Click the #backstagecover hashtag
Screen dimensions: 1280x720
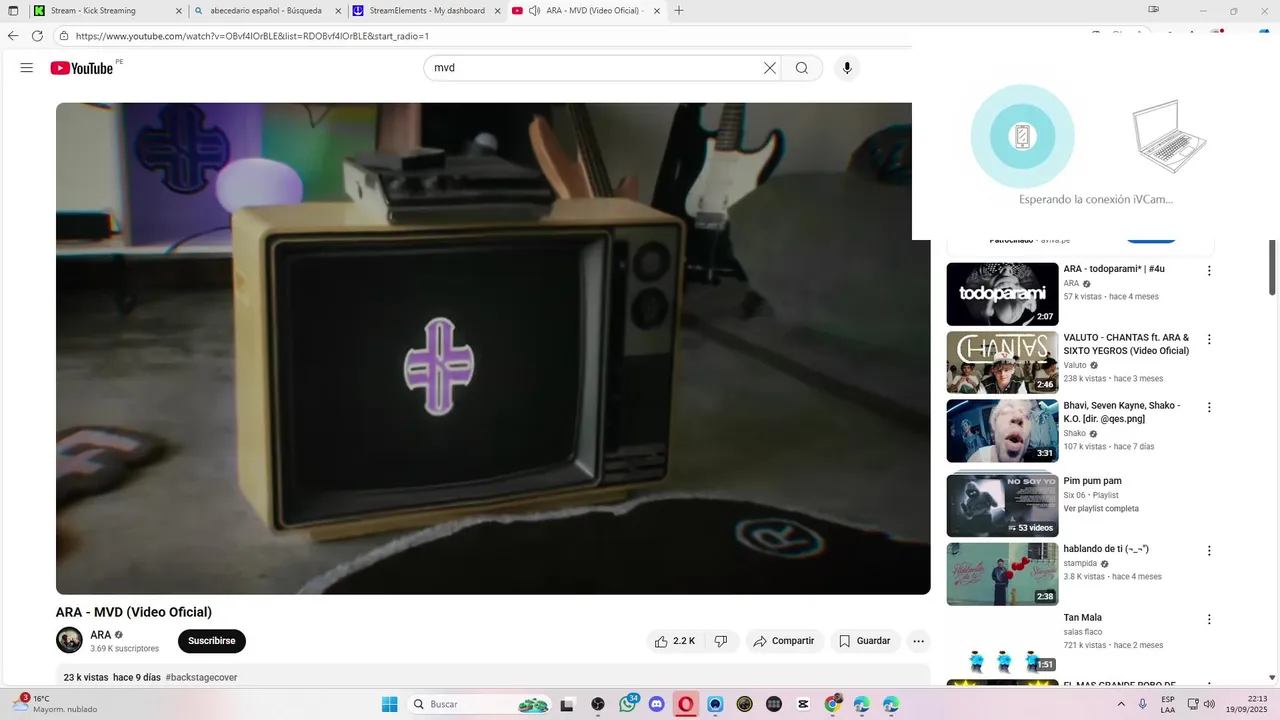pyautogui.click(x=201, y=677)
